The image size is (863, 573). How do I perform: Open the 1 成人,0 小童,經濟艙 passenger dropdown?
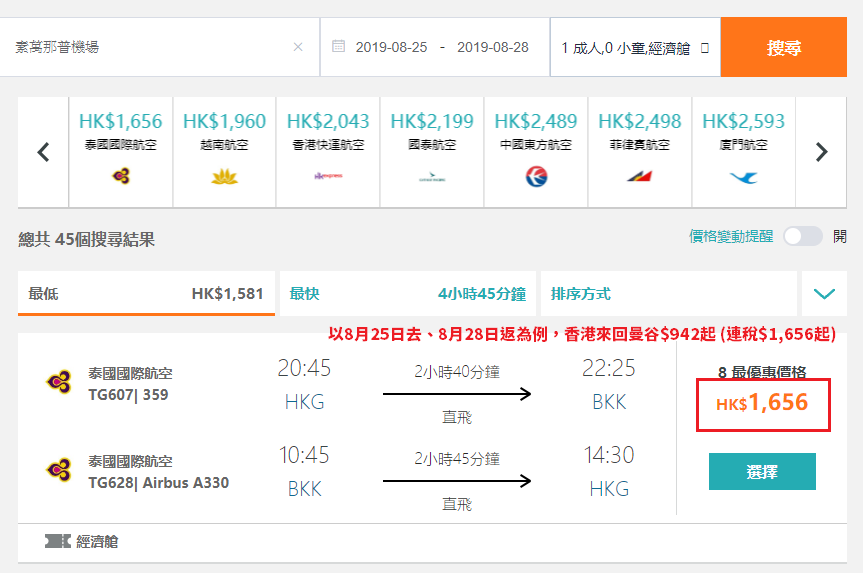click(x=635, y=47)
